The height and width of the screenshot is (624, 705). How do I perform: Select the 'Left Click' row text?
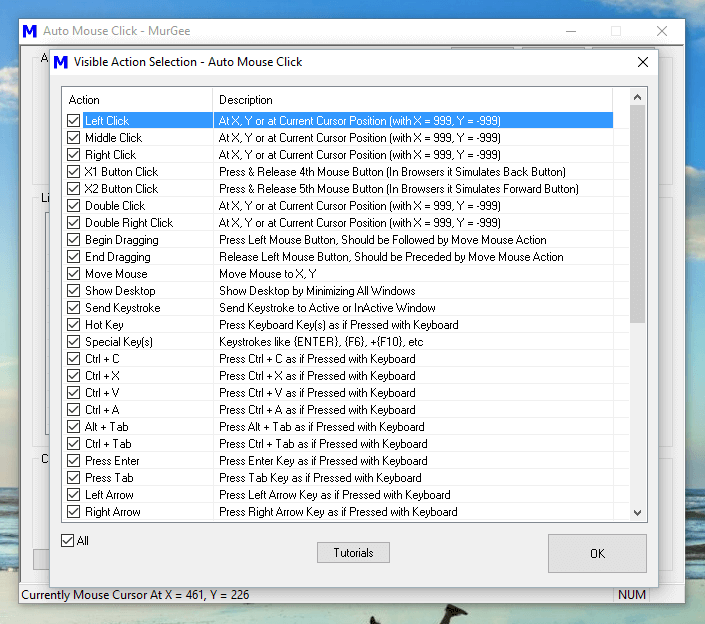point(107,120)
